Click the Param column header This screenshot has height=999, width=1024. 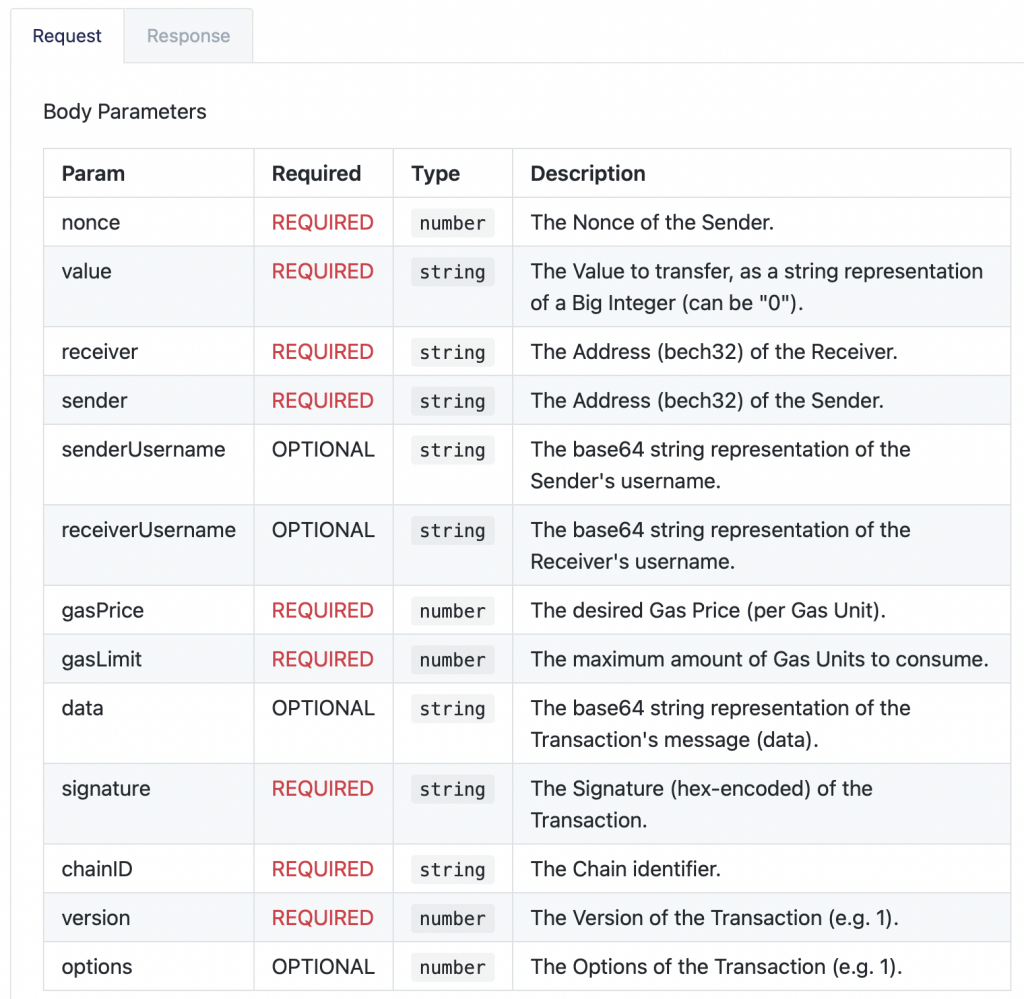coord(91,173)
